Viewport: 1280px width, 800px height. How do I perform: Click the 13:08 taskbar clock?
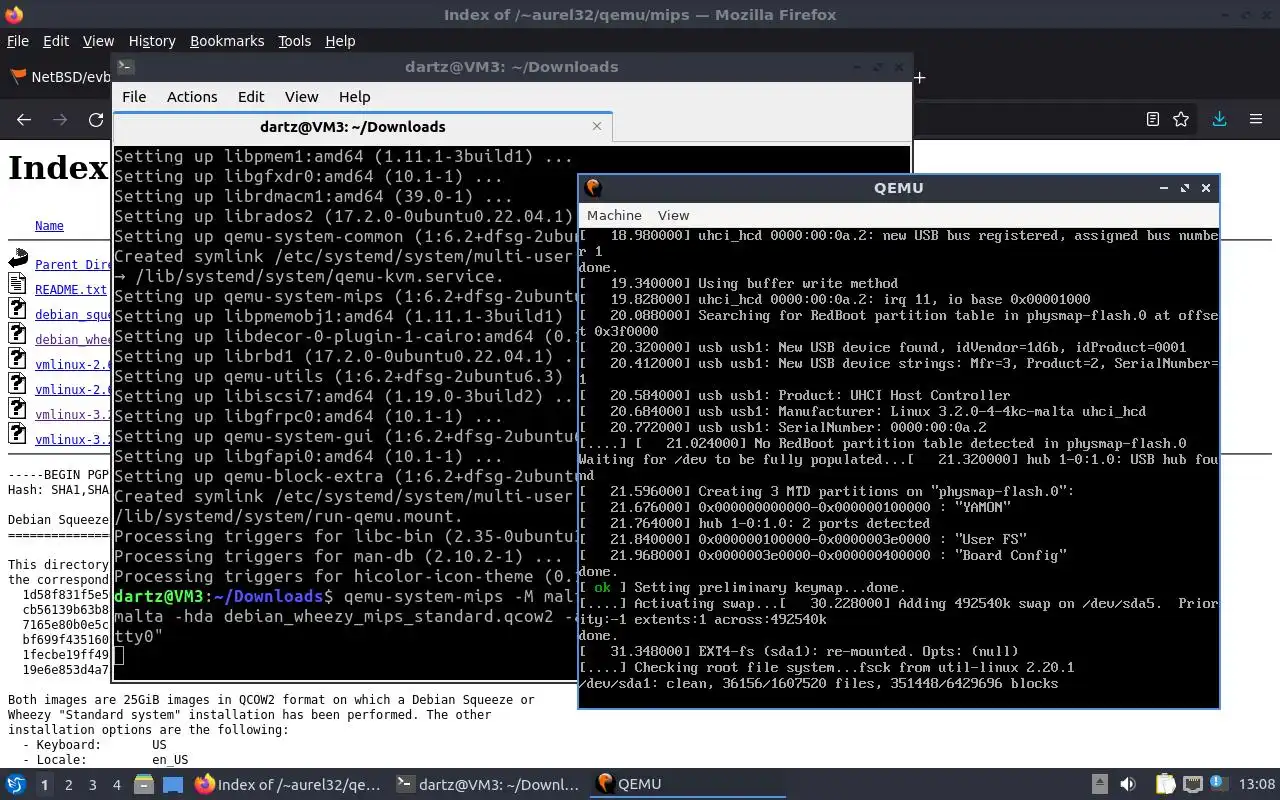(x=1257, y=784)
